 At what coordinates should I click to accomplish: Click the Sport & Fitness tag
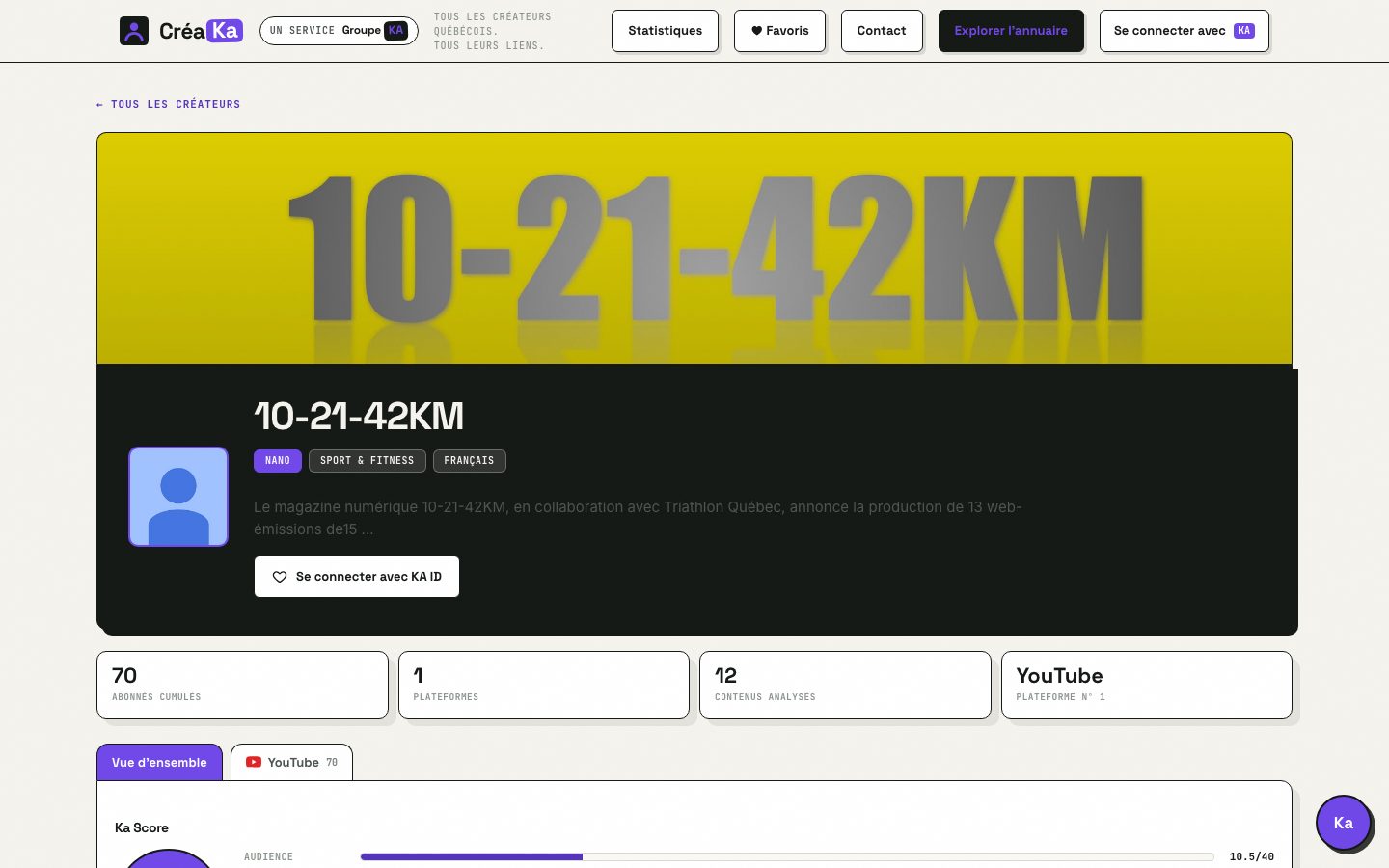[x=367, y=461]
